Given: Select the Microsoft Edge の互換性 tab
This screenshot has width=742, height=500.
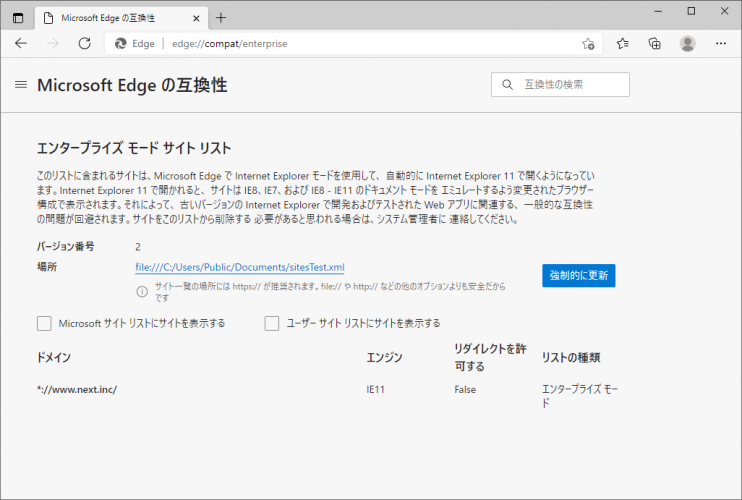Looking at the screenshot, I should click(121, 18).
